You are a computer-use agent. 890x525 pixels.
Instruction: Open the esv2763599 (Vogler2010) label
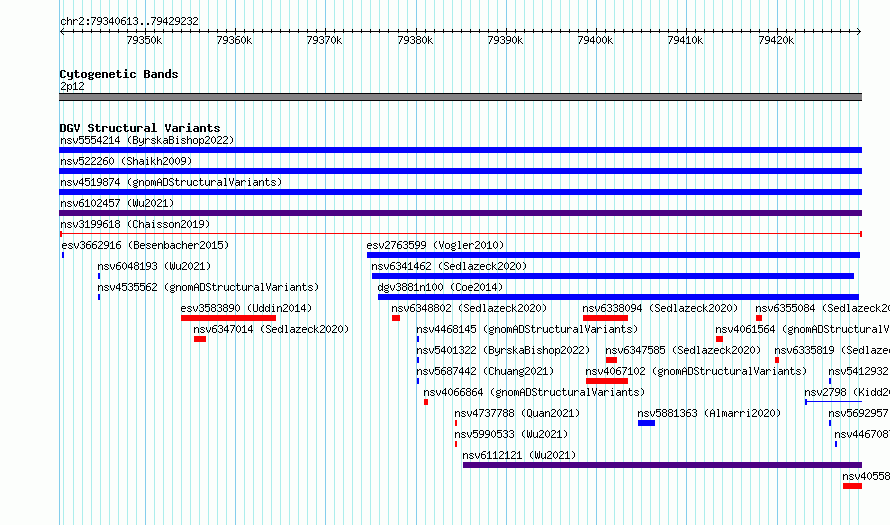(x=435, y=245)
